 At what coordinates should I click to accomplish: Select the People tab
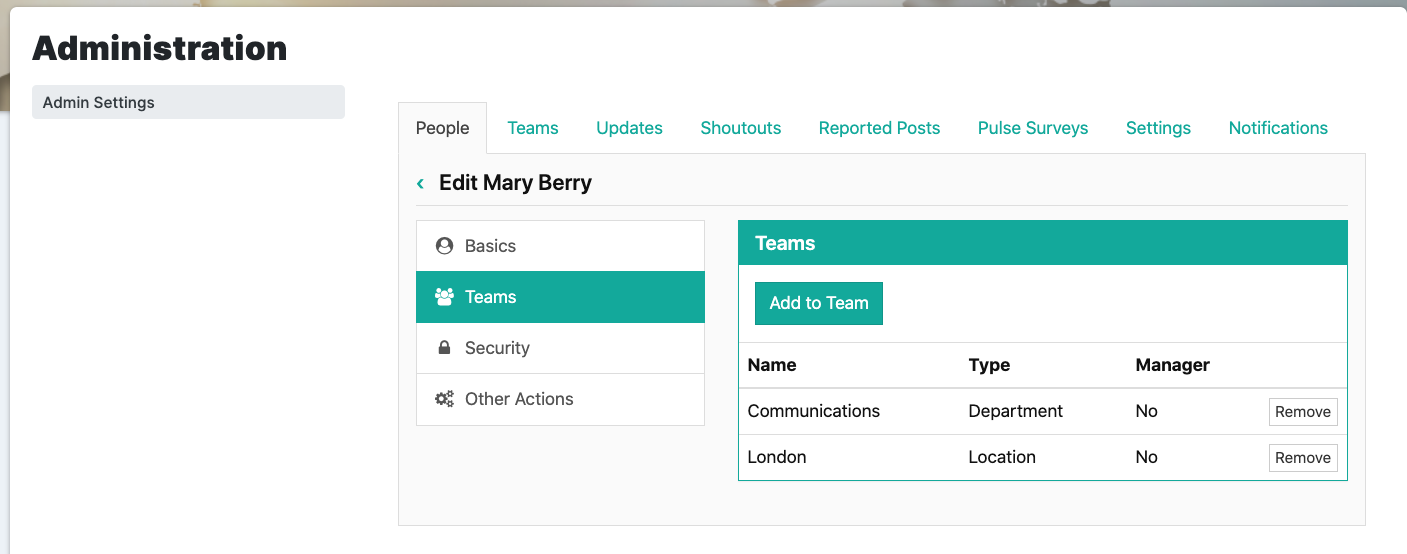point(443,128)
